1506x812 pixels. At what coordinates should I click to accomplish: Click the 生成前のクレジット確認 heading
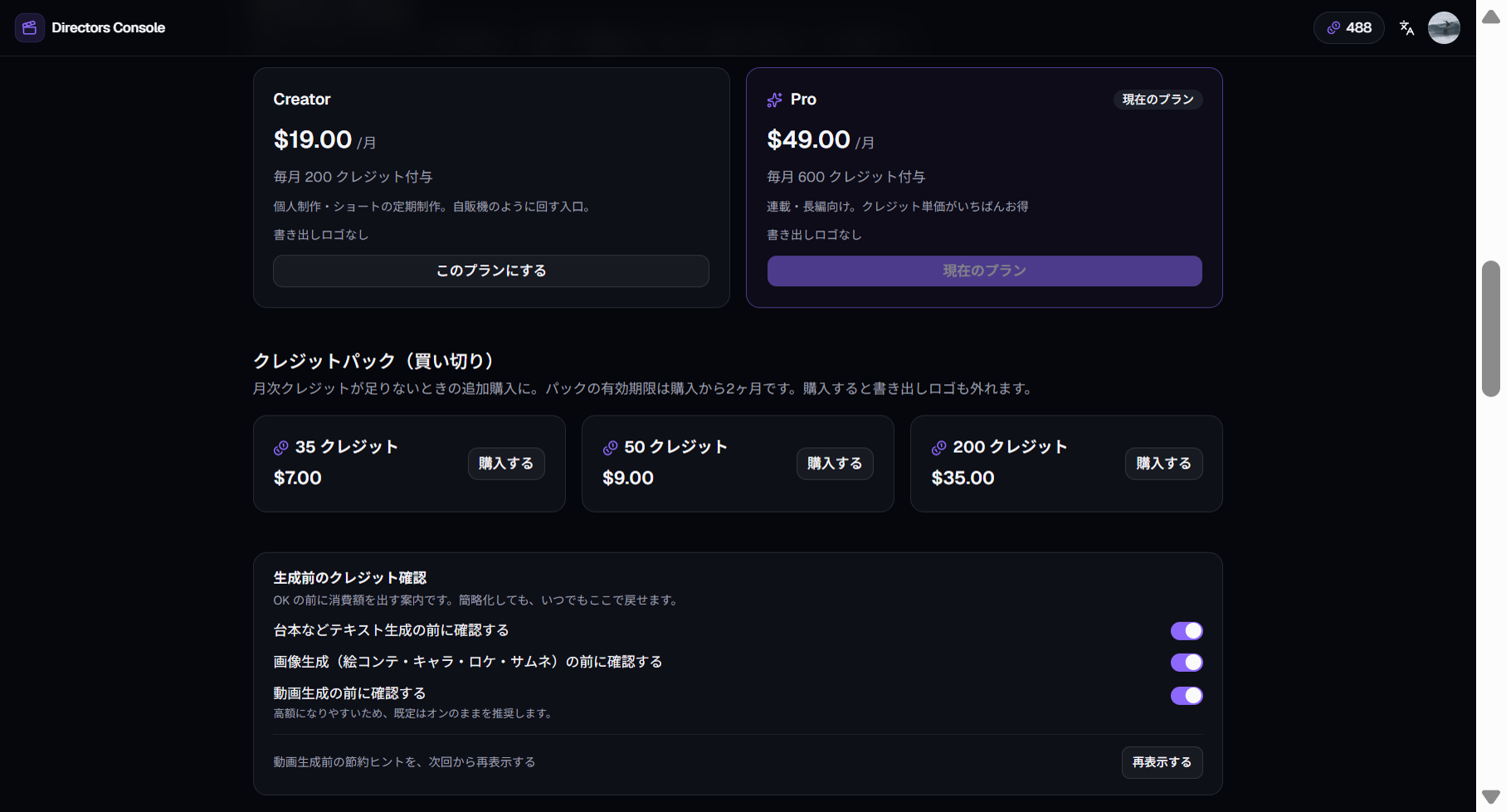350,578
